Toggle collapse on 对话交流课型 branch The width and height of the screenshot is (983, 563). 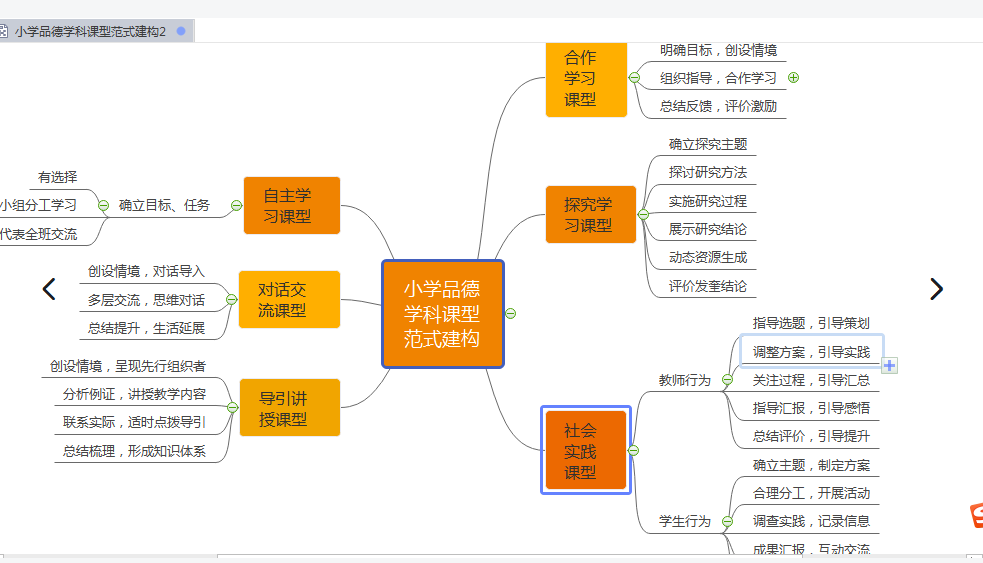pyautogui.click(x=232, y=299)
